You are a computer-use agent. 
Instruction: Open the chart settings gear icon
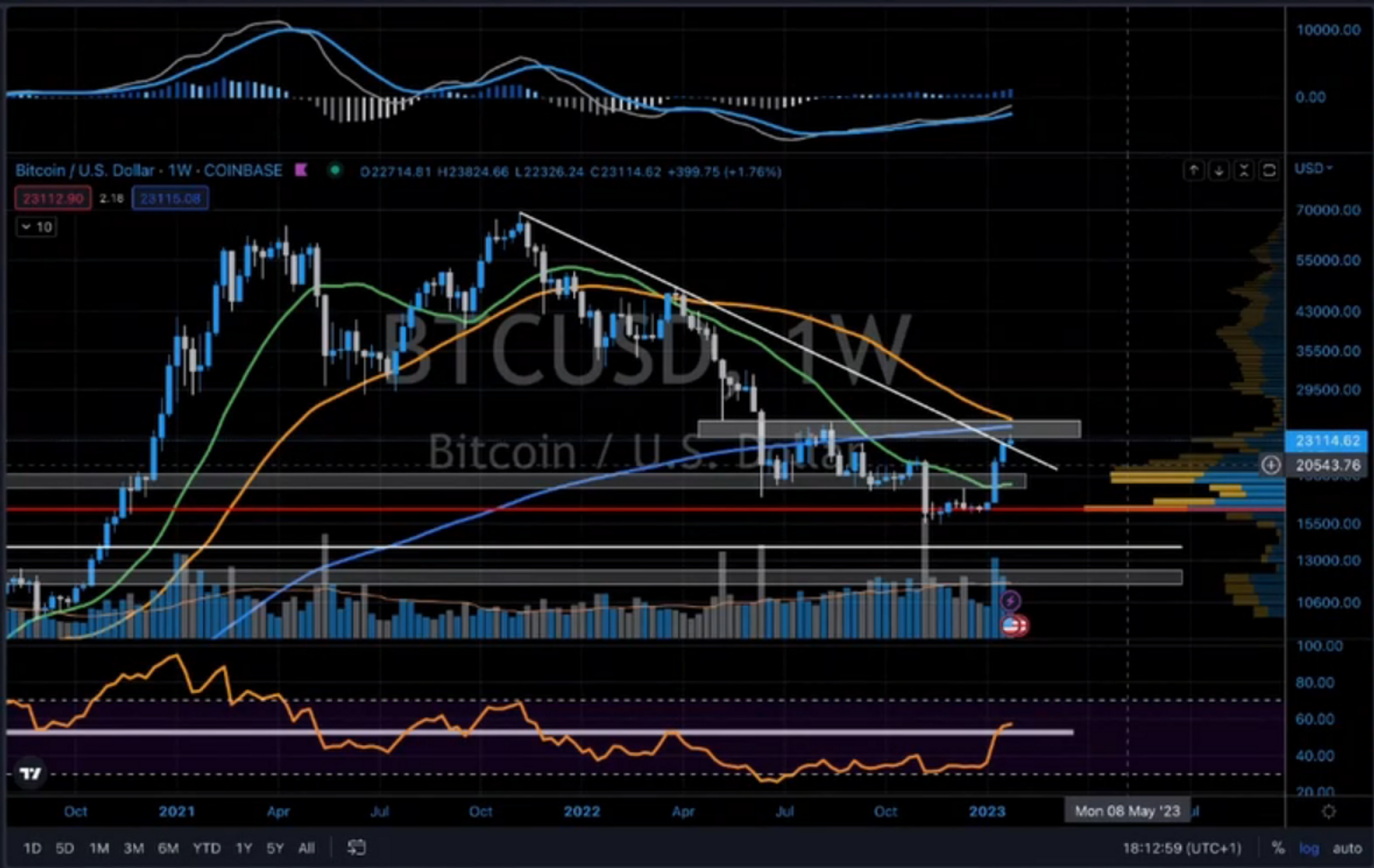pos(1328,811)
